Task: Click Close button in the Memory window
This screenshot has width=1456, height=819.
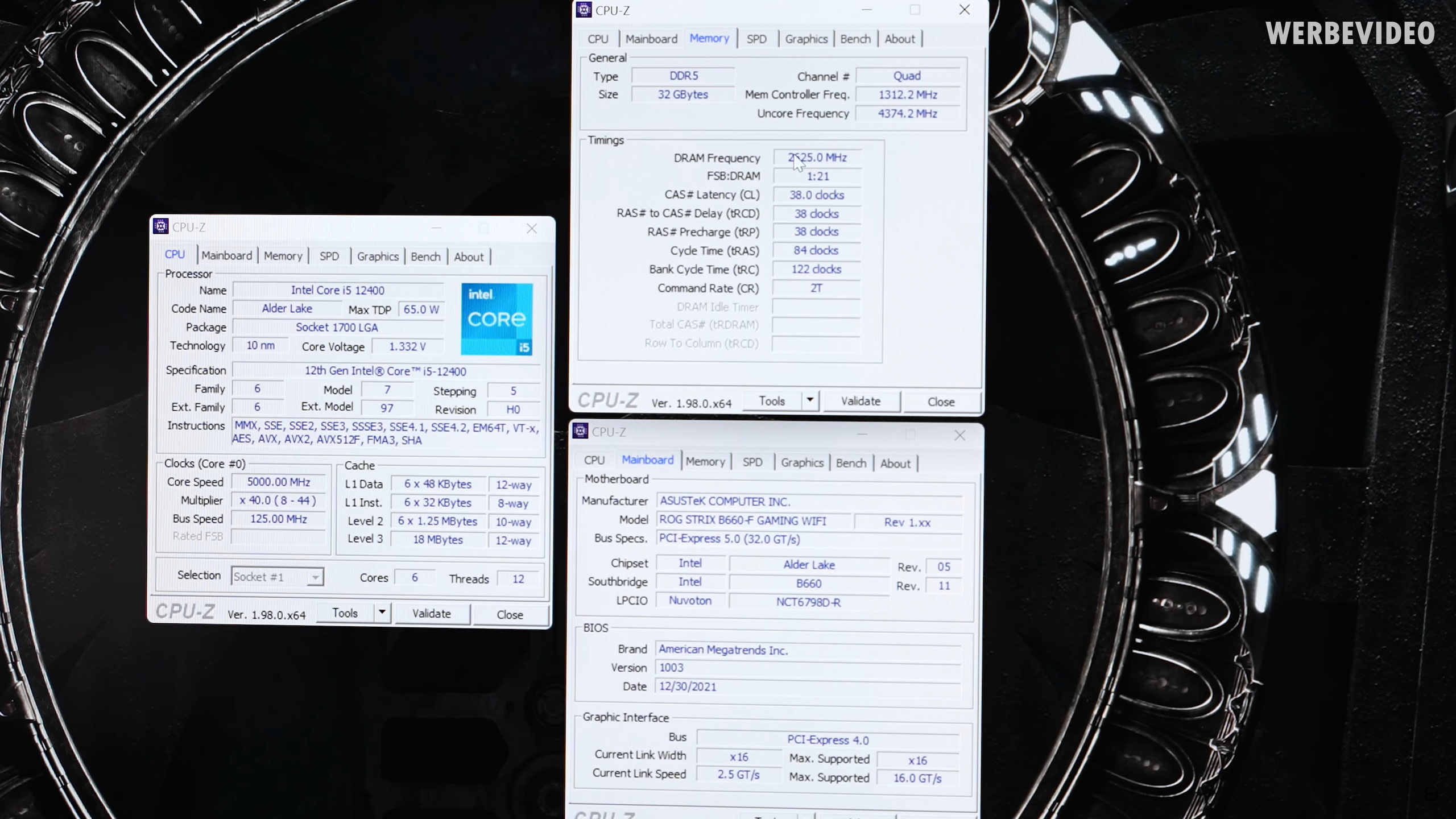Action: [941, 402]
